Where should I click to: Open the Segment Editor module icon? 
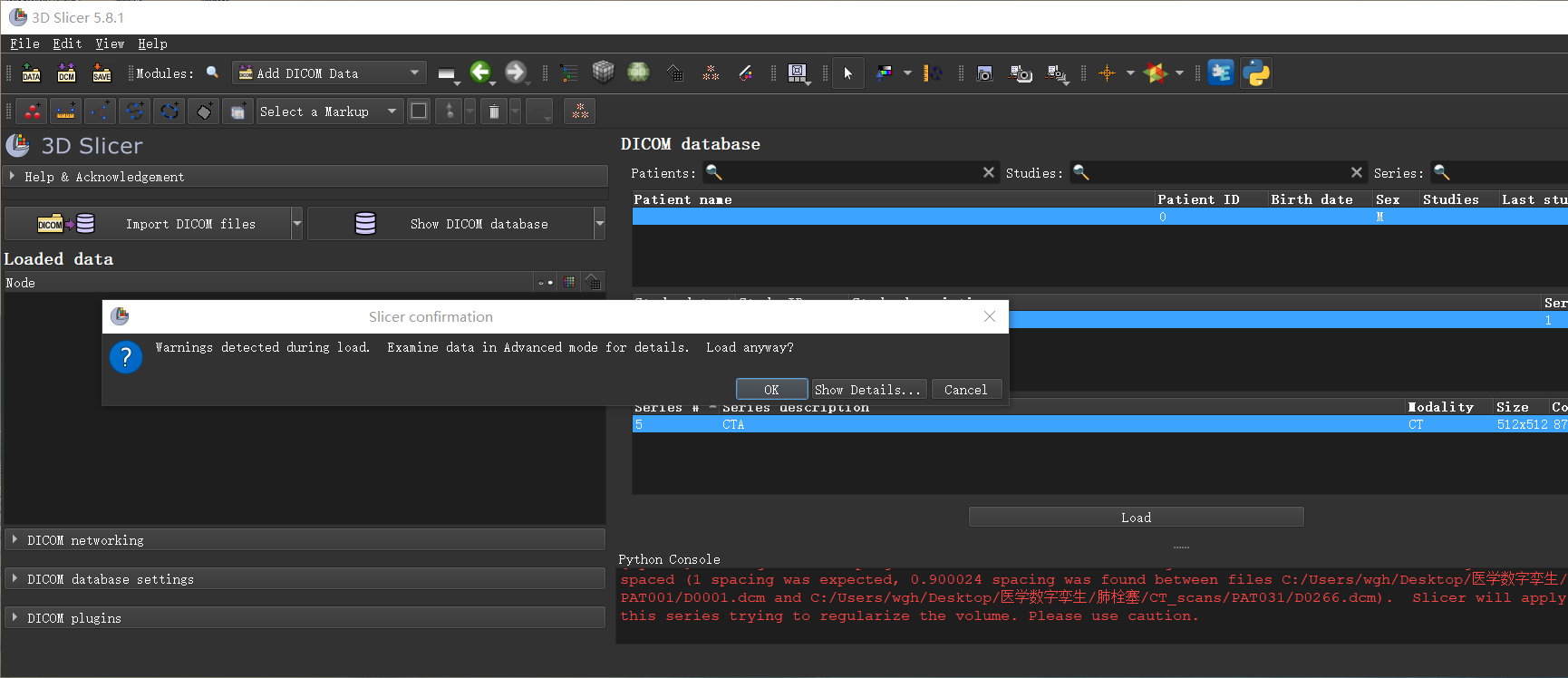pos(746,73)
